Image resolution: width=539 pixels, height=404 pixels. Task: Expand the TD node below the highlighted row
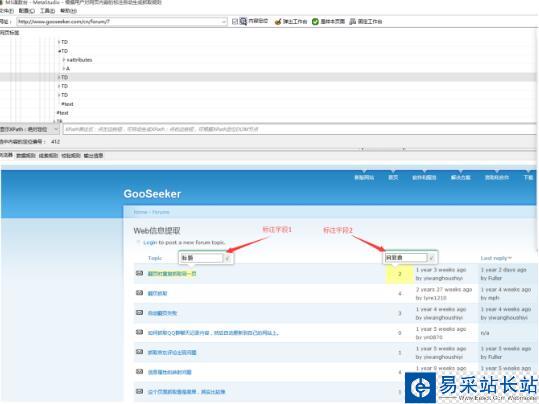click(59, 86)
